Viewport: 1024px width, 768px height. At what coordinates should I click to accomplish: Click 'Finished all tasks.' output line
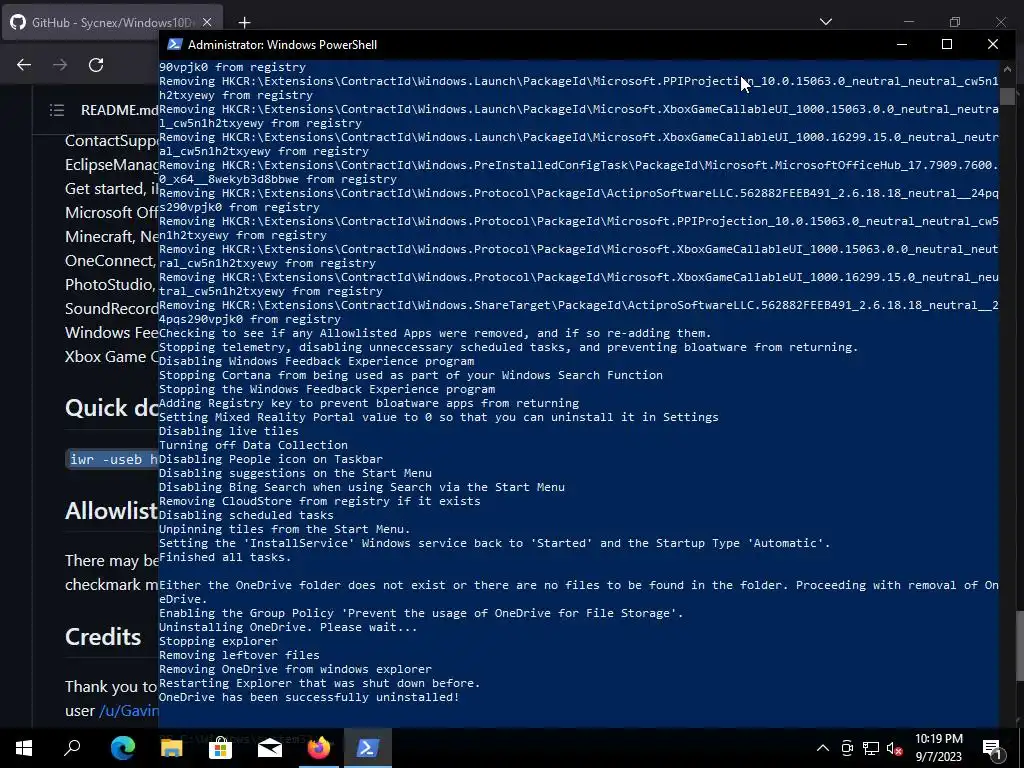(x=225, y=557)
